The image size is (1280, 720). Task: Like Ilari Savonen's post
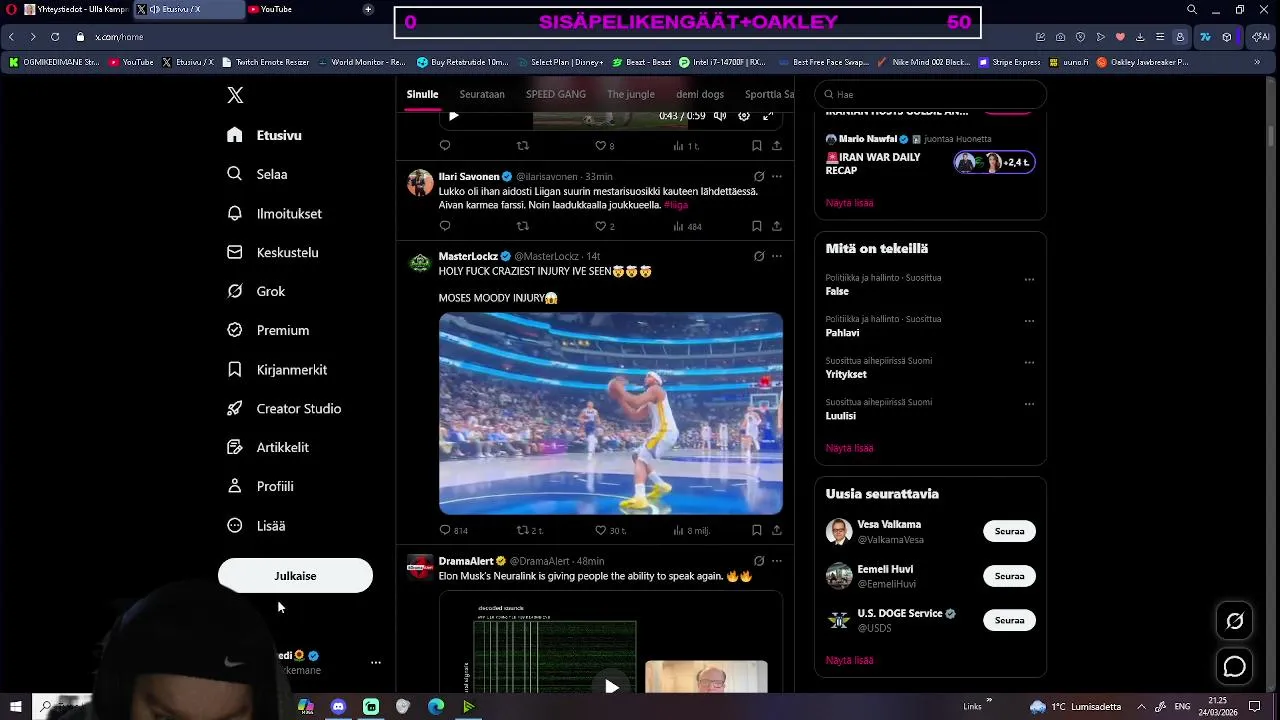click(600, 226)
